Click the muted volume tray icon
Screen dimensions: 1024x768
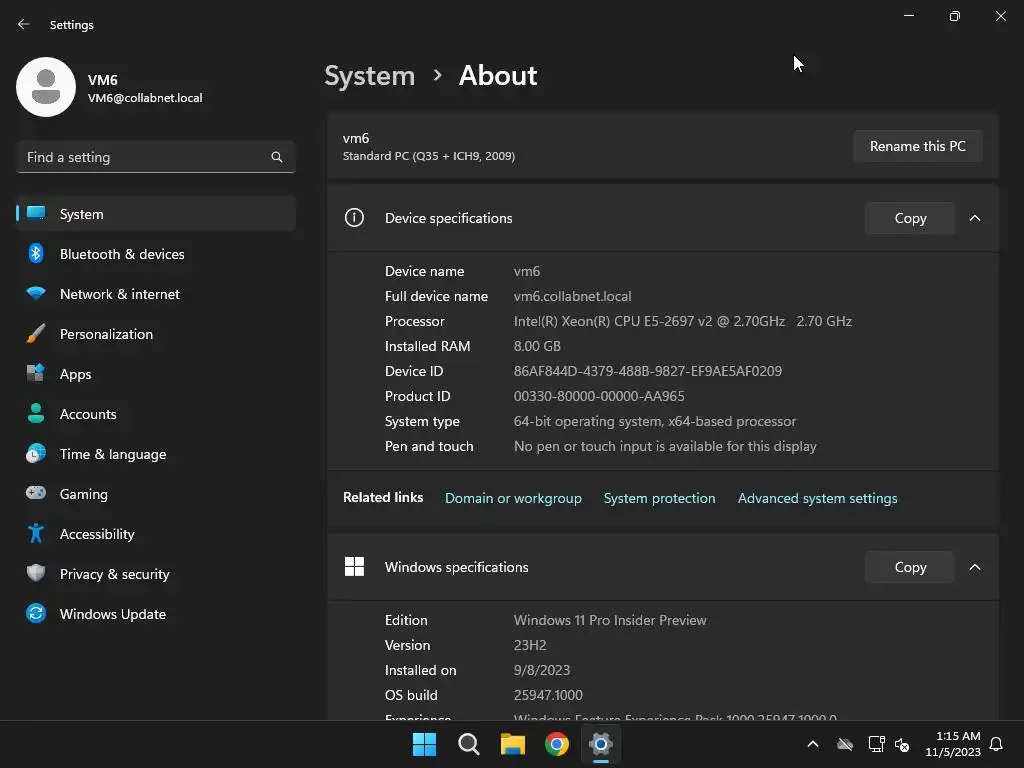902,744
